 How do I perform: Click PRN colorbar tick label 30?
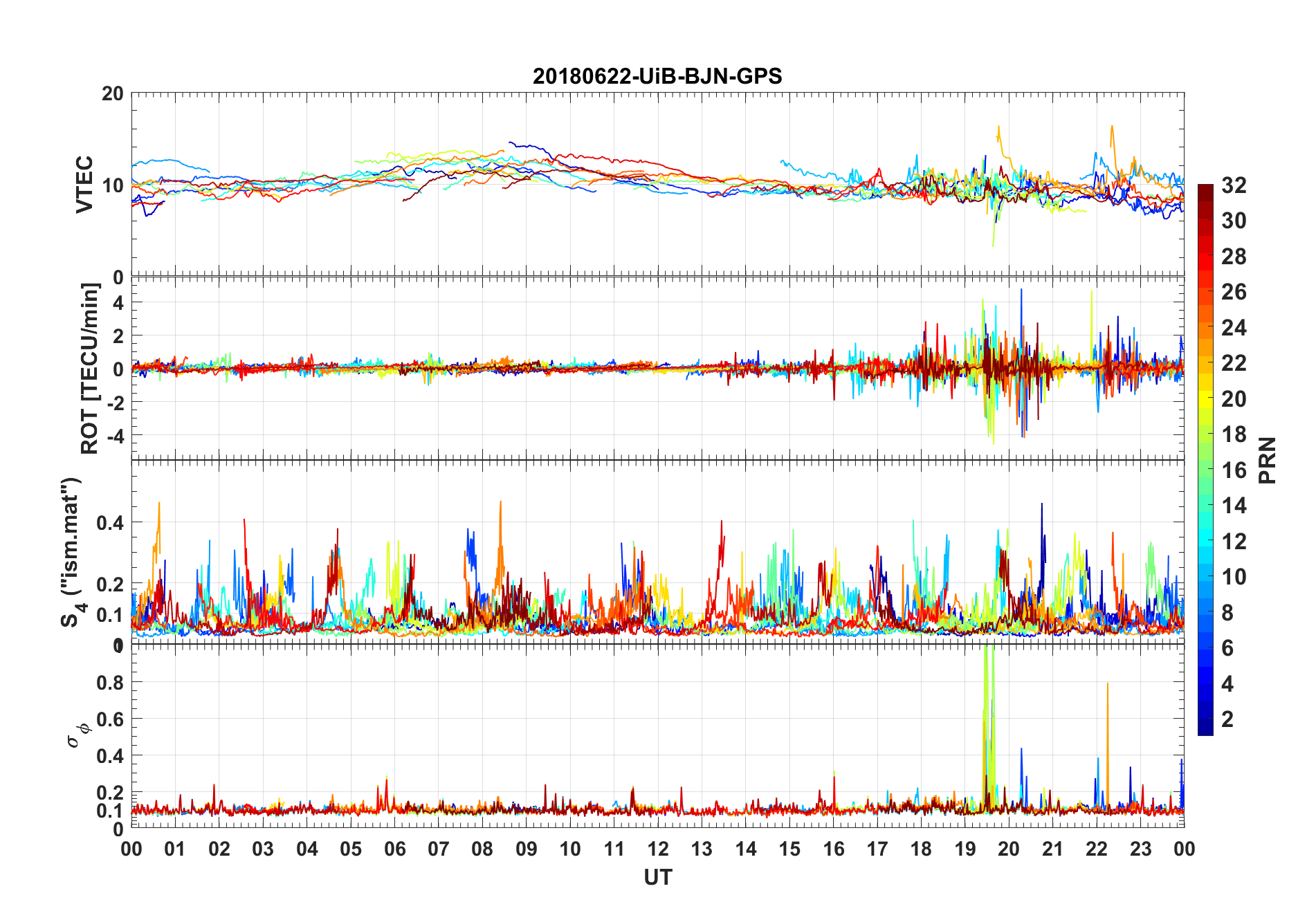click(x=1234, y=221)
